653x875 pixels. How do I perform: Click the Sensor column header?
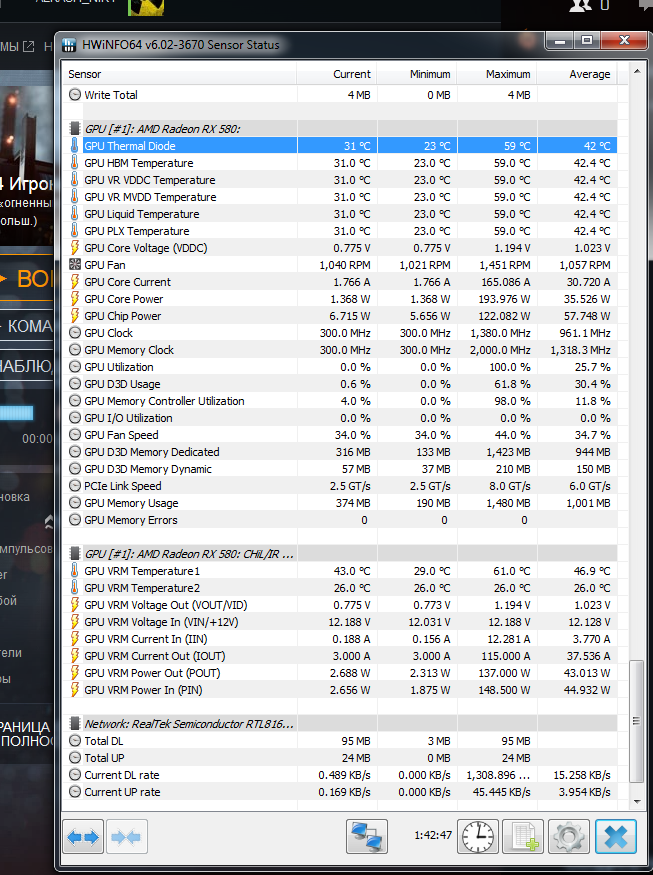point(179,74)
